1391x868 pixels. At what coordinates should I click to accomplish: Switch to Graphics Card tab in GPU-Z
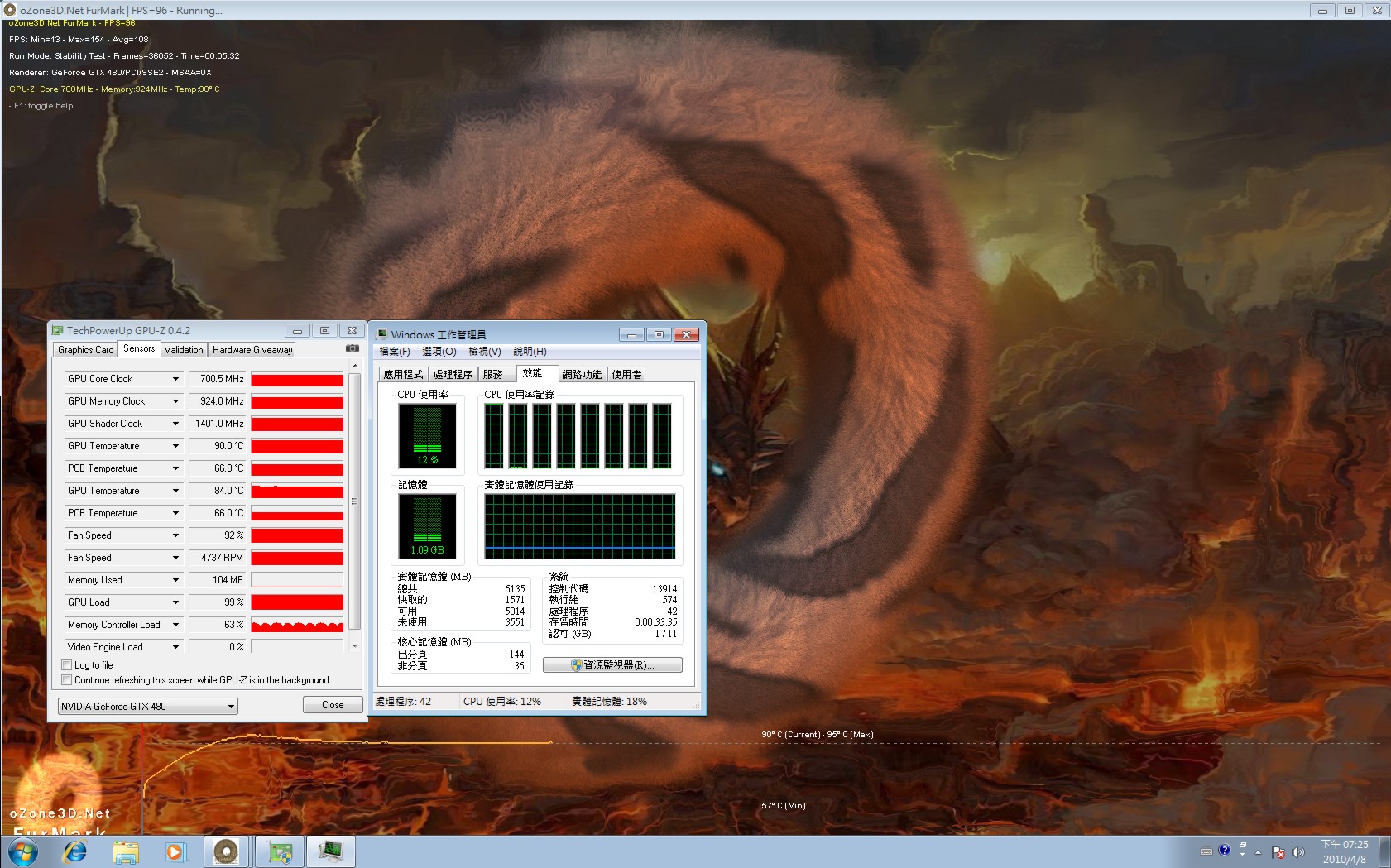tap(86, 350)
